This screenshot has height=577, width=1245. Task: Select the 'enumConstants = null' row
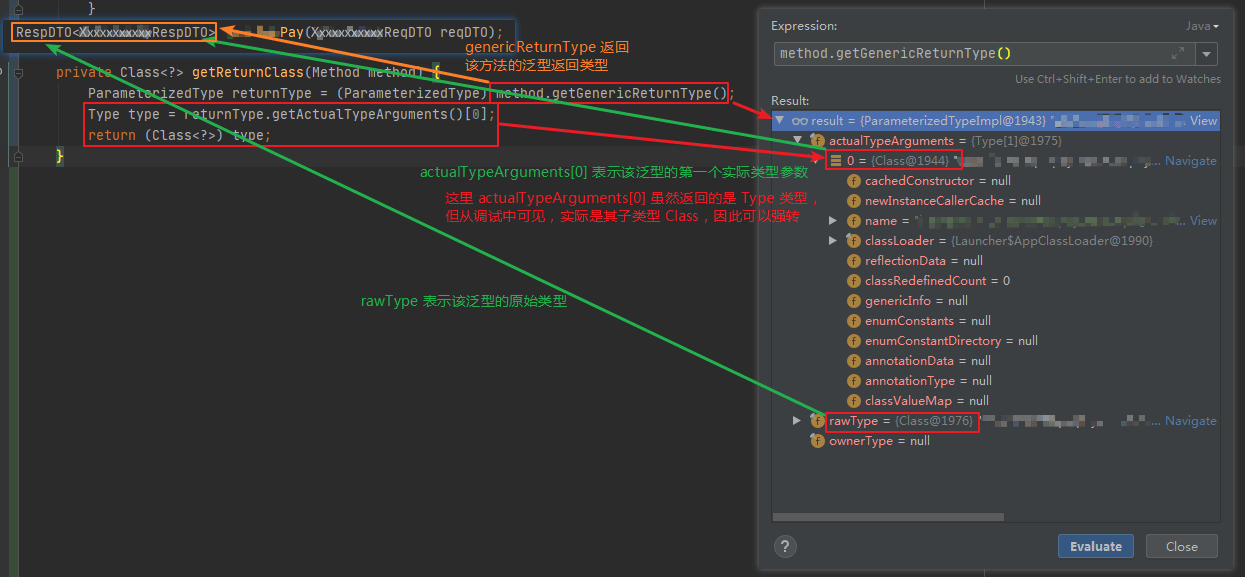(x=996, y=321)
